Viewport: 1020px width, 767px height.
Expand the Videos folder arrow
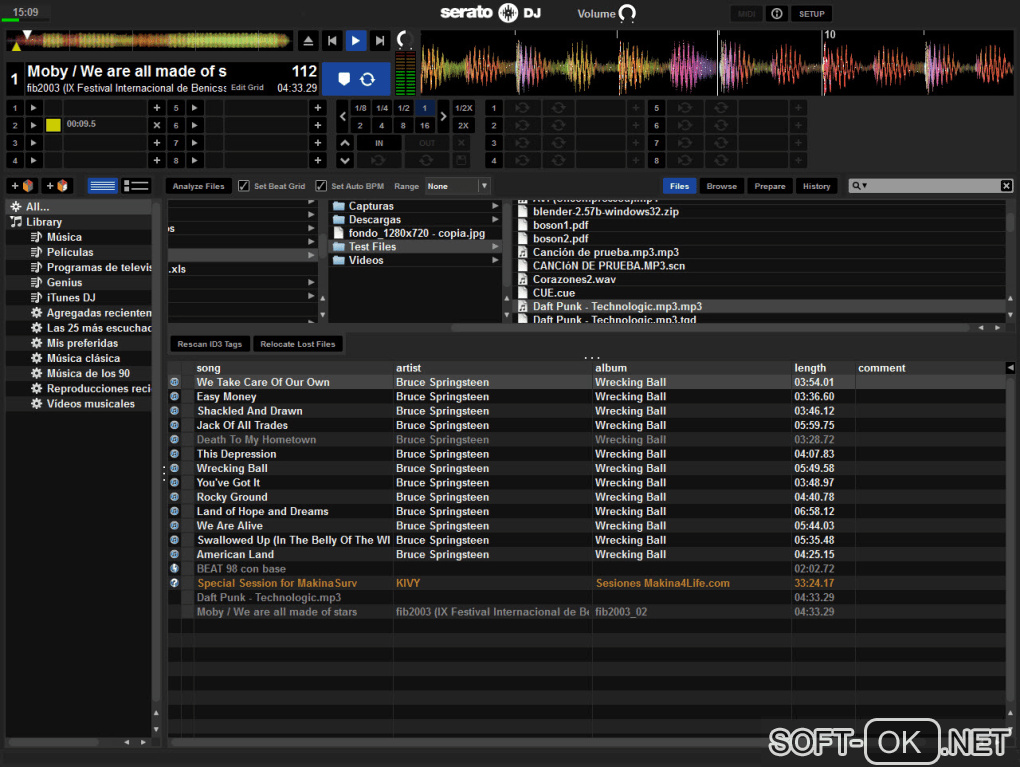pos(495,260)
